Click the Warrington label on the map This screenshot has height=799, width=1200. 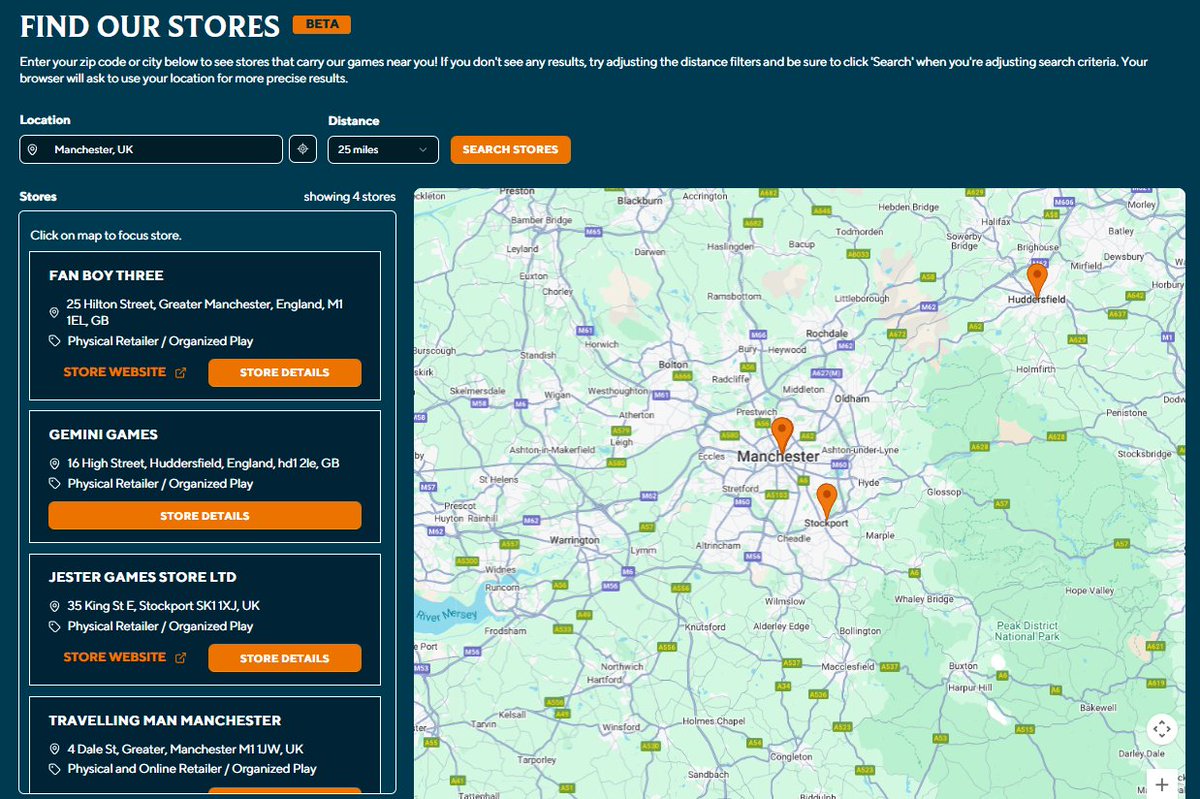(576, 539)
